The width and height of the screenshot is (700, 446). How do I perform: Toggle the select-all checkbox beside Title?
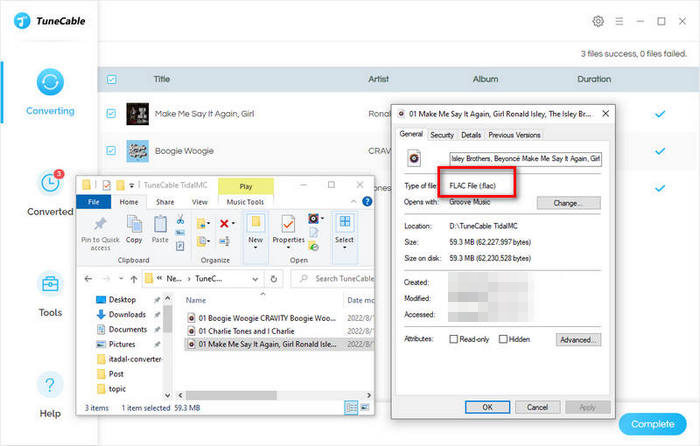(x=111, y=79)
